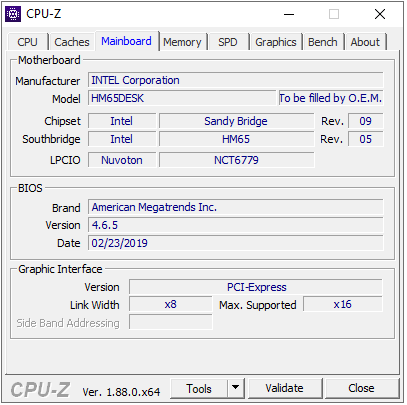Click the Nuvoton LPCIO vendor field
Image resolution: width=407 pixels, height=405 pixels.
(x=122, y=160)
